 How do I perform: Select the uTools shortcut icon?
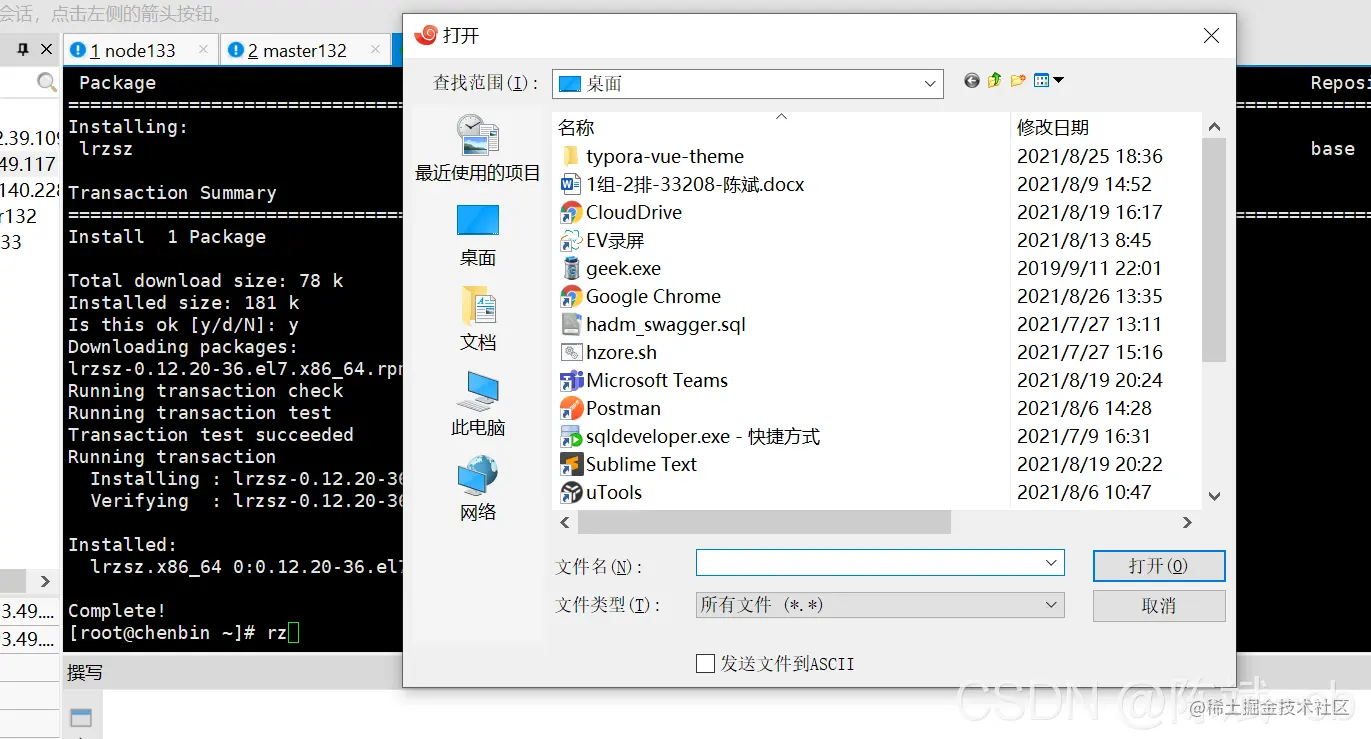click(x=571, y=492)
